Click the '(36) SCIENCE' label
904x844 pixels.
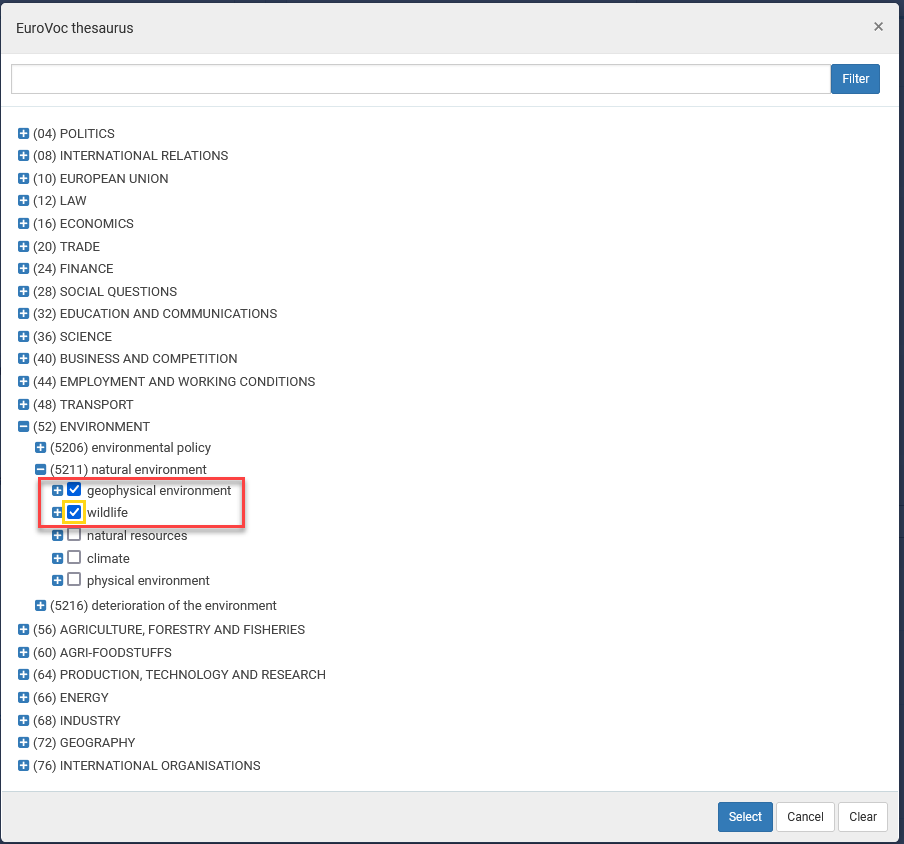click(x=73, y=336)
